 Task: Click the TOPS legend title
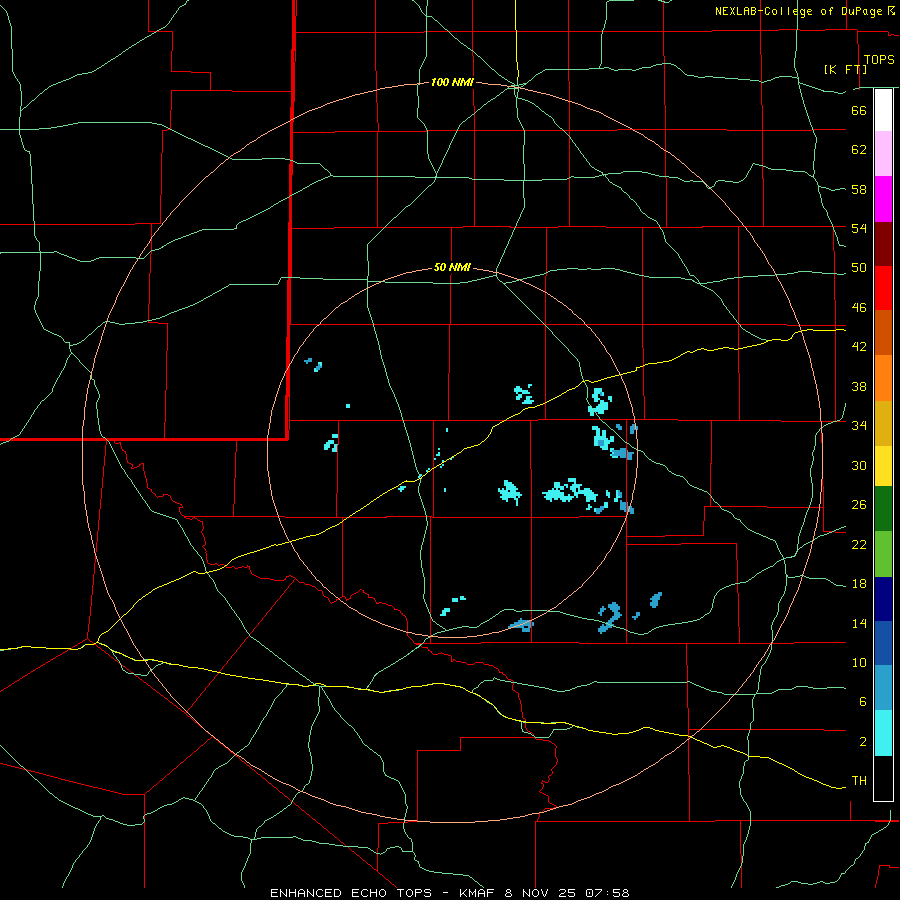(878, 60)
